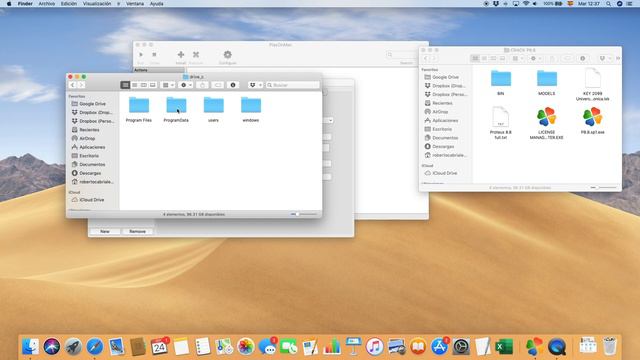The height and width of the screenshot is (360, 640).
Task: Open group-by dropdown in Crack window
Action: pos(518,58)
